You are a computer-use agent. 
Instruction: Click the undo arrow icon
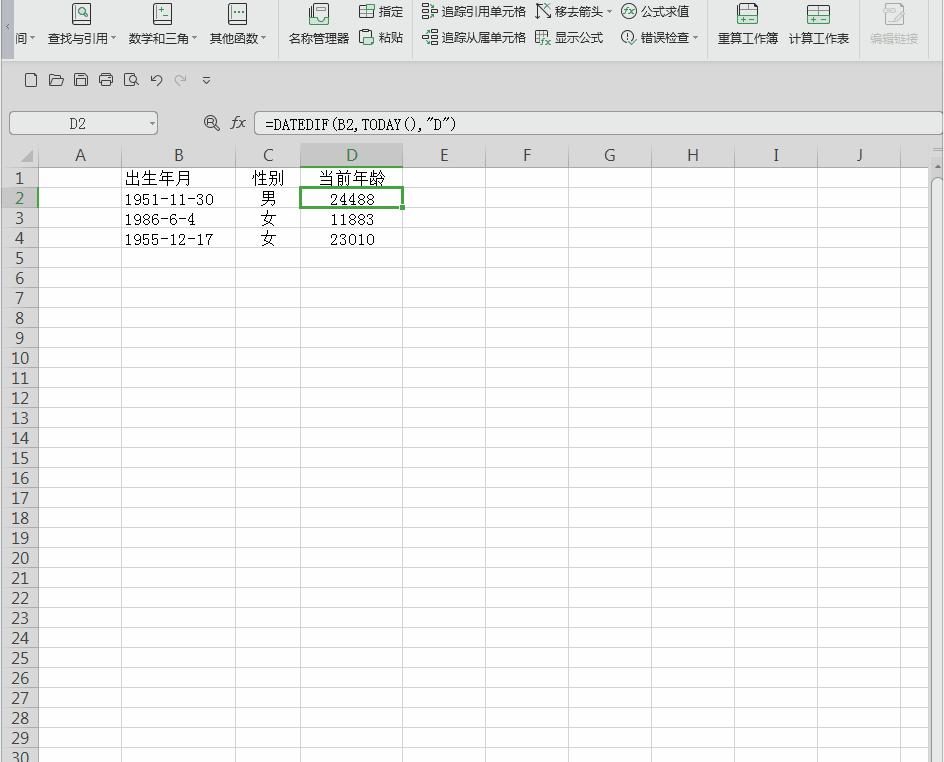tap(156, 80)
